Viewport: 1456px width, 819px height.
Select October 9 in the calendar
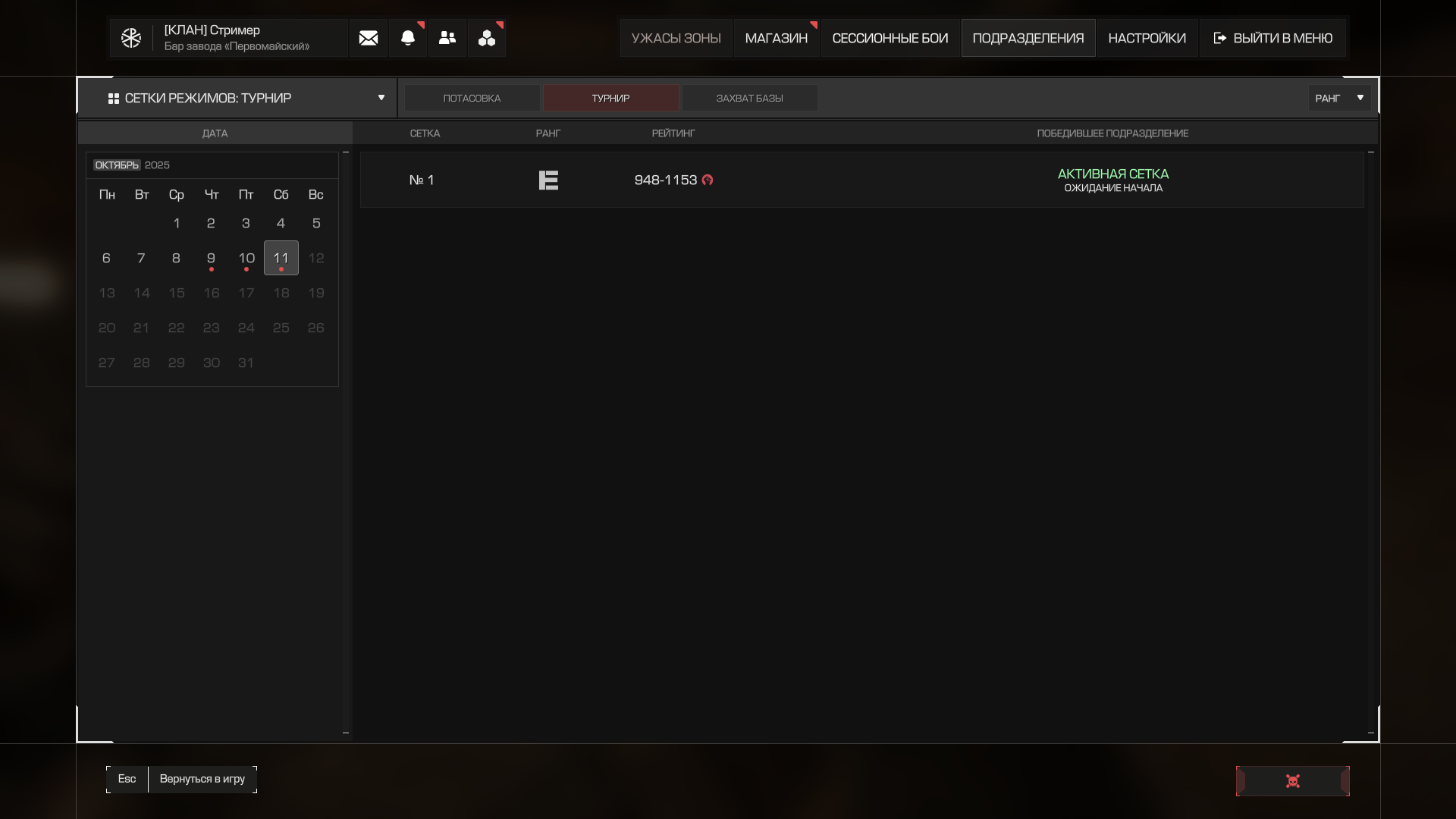211,259
